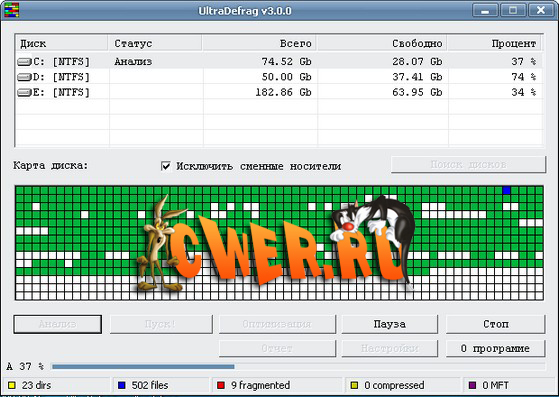Click the D: drive disk icon
The height and width of the screenshot is (397, 559).
[24, 77]
